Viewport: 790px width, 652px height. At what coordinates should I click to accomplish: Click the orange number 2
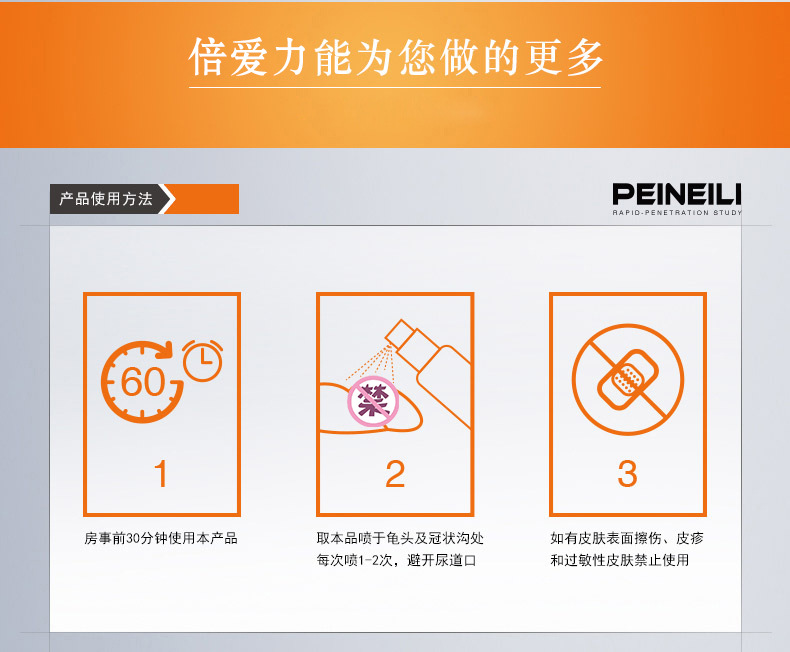coord(395,474)
